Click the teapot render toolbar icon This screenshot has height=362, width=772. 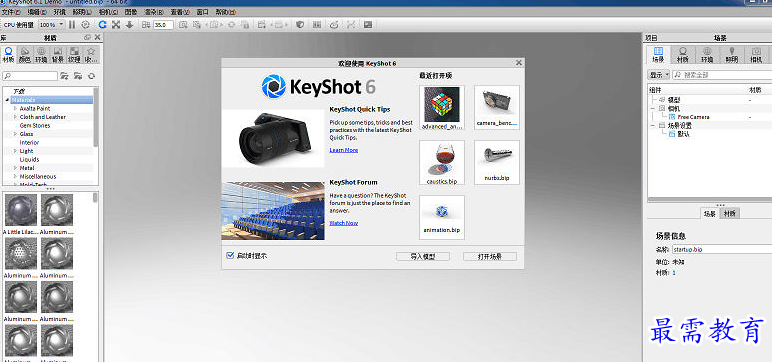pyautogui.click(x=334, y=25)
